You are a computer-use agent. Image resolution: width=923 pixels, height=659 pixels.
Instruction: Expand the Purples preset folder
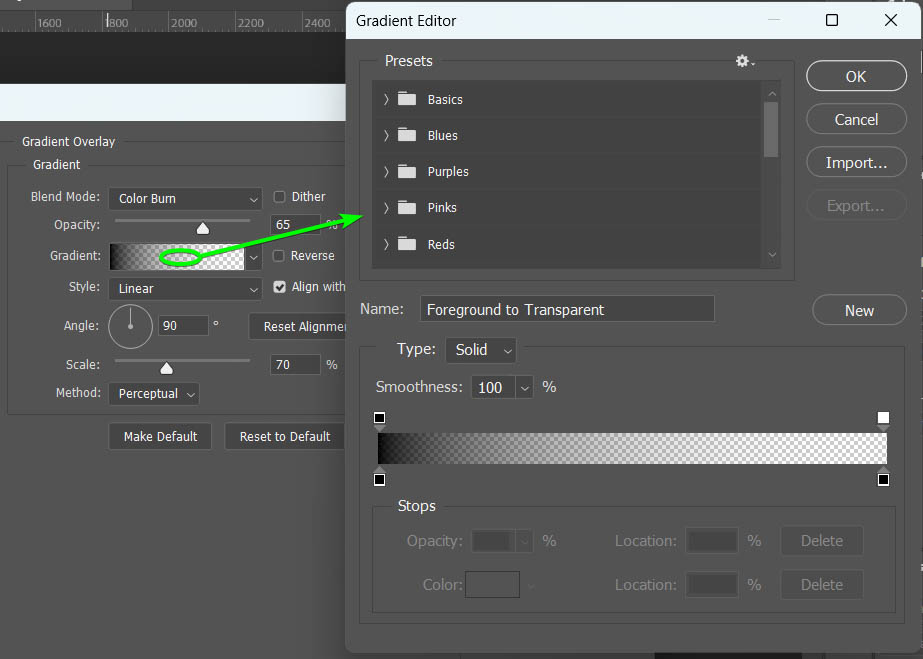click(386, 172)
